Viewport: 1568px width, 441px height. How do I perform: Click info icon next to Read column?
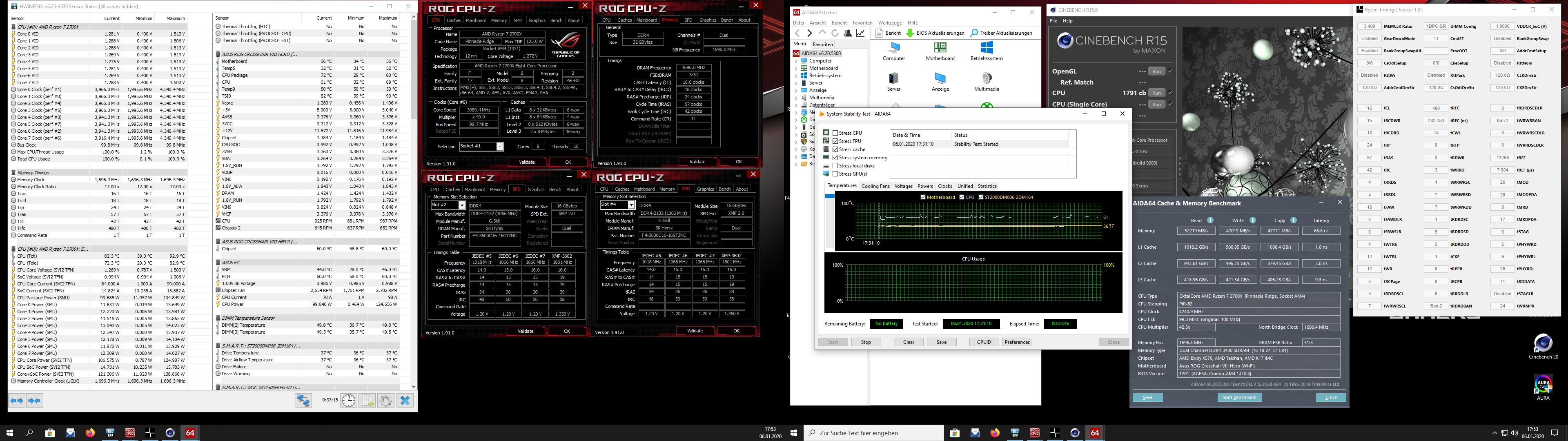click(x=1210, y=220)
